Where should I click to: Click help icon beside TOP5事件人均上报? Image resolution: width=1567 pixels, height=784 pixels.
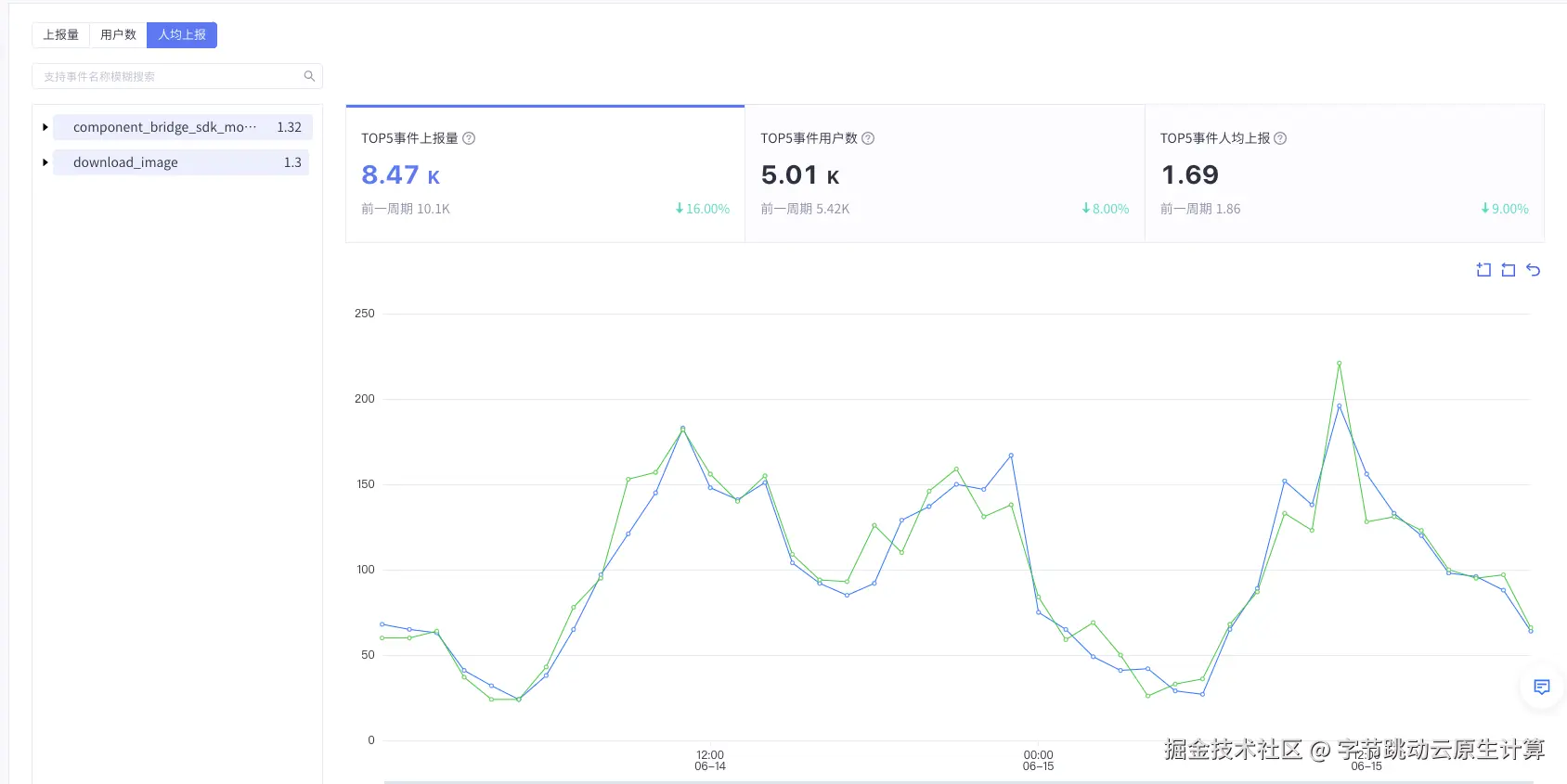point(1280,138)
